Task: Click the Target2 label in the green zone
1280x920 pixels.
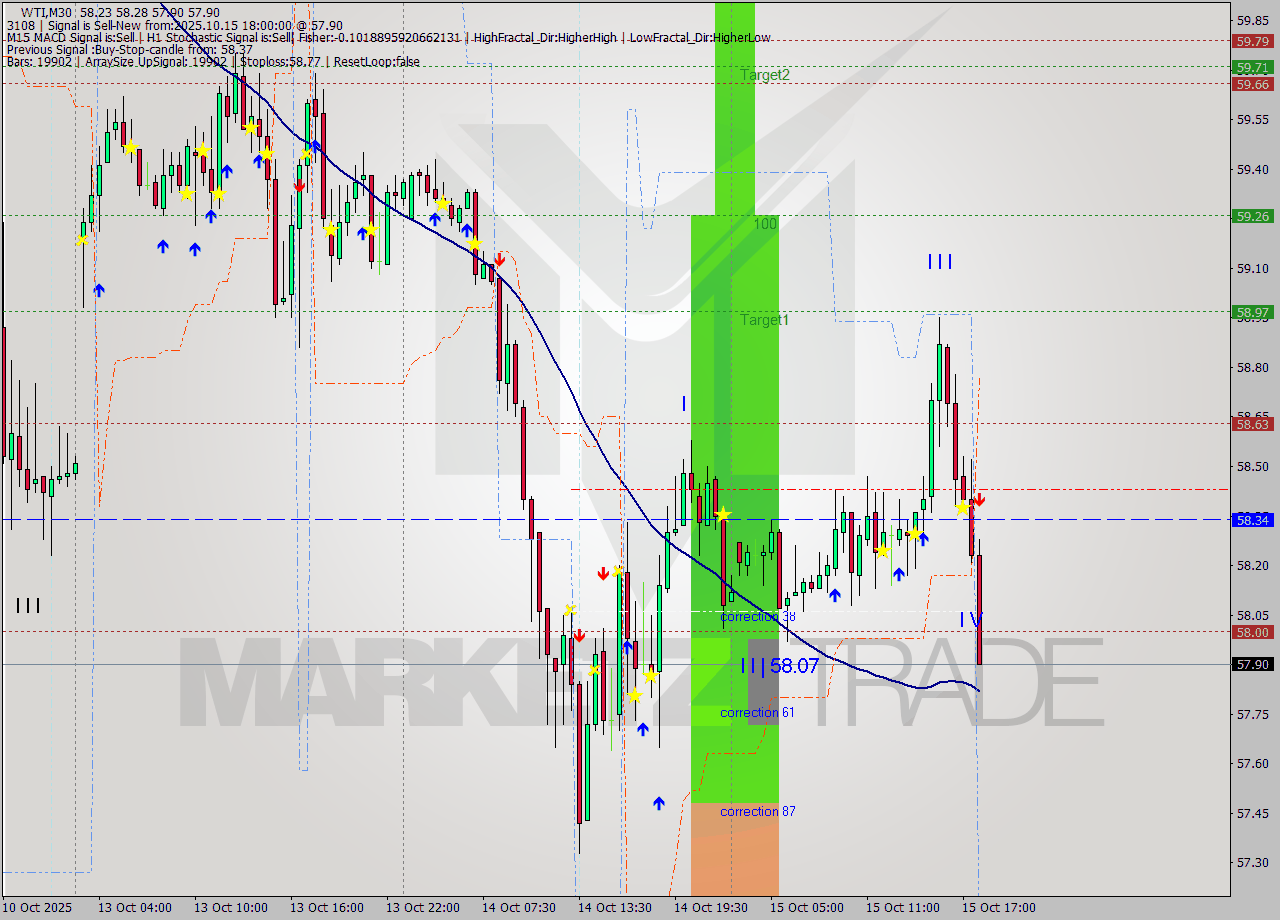Action: click(x=763, y=74)
